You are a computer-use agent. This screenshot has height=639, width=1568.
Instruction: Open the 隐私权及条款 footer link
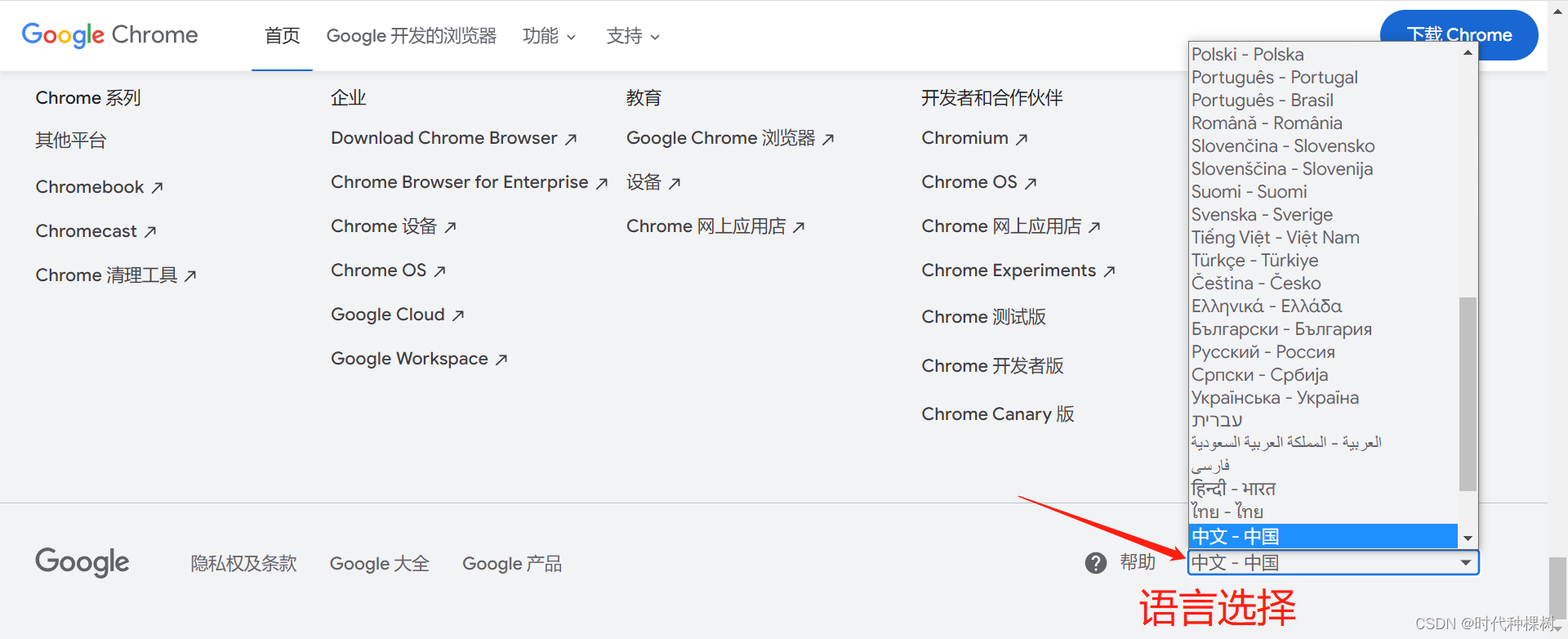[243, 564]
